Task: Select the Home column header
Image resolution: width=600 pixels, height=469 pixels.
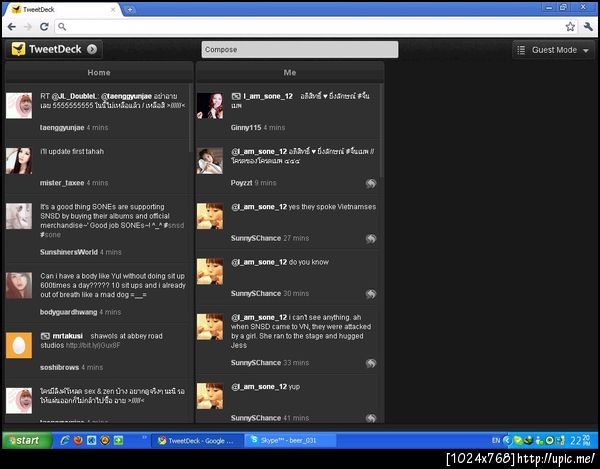Action: [99, 72]
